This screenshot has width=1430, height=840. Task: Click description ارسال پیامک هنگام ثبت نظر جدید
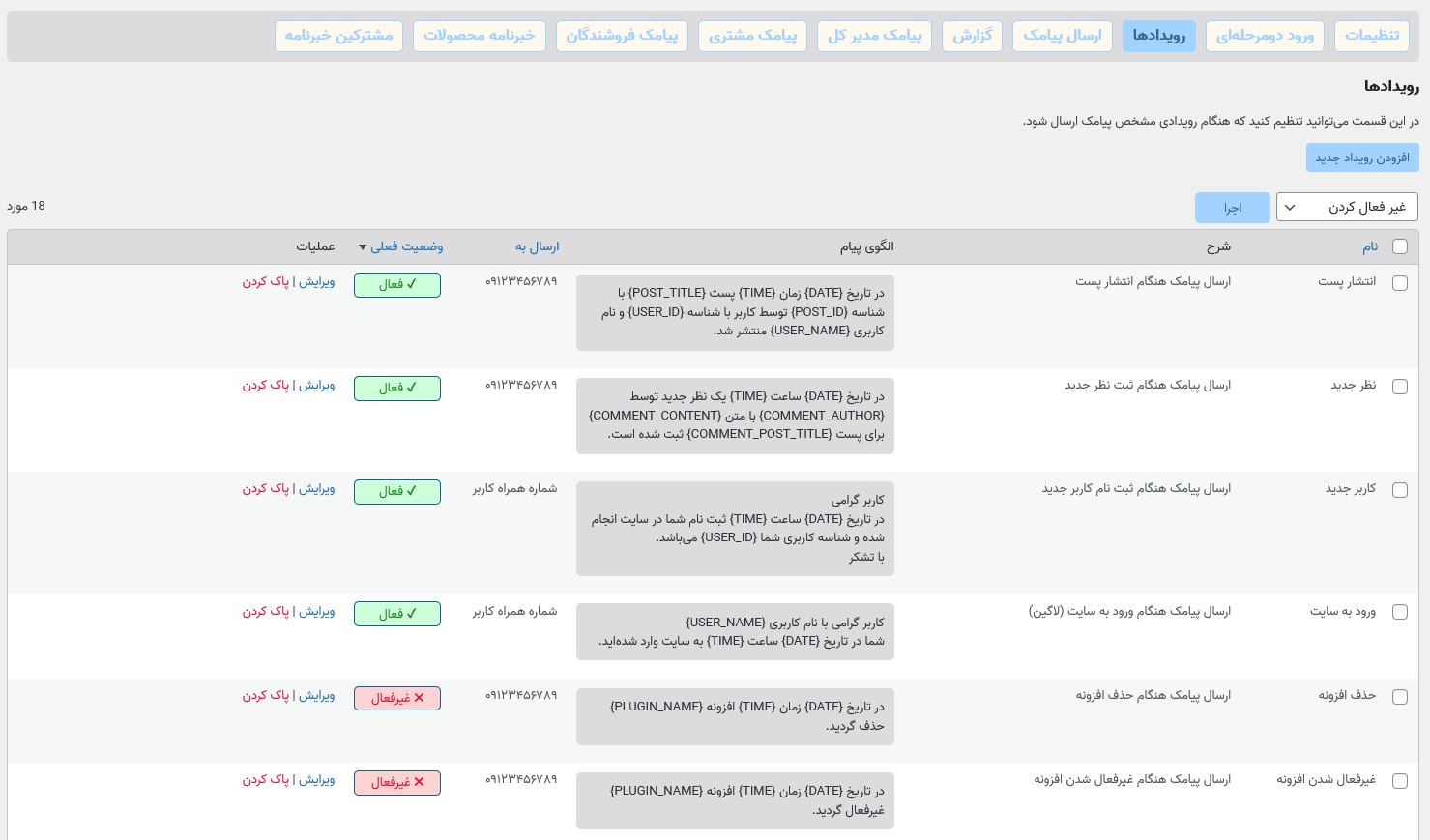1148,385
